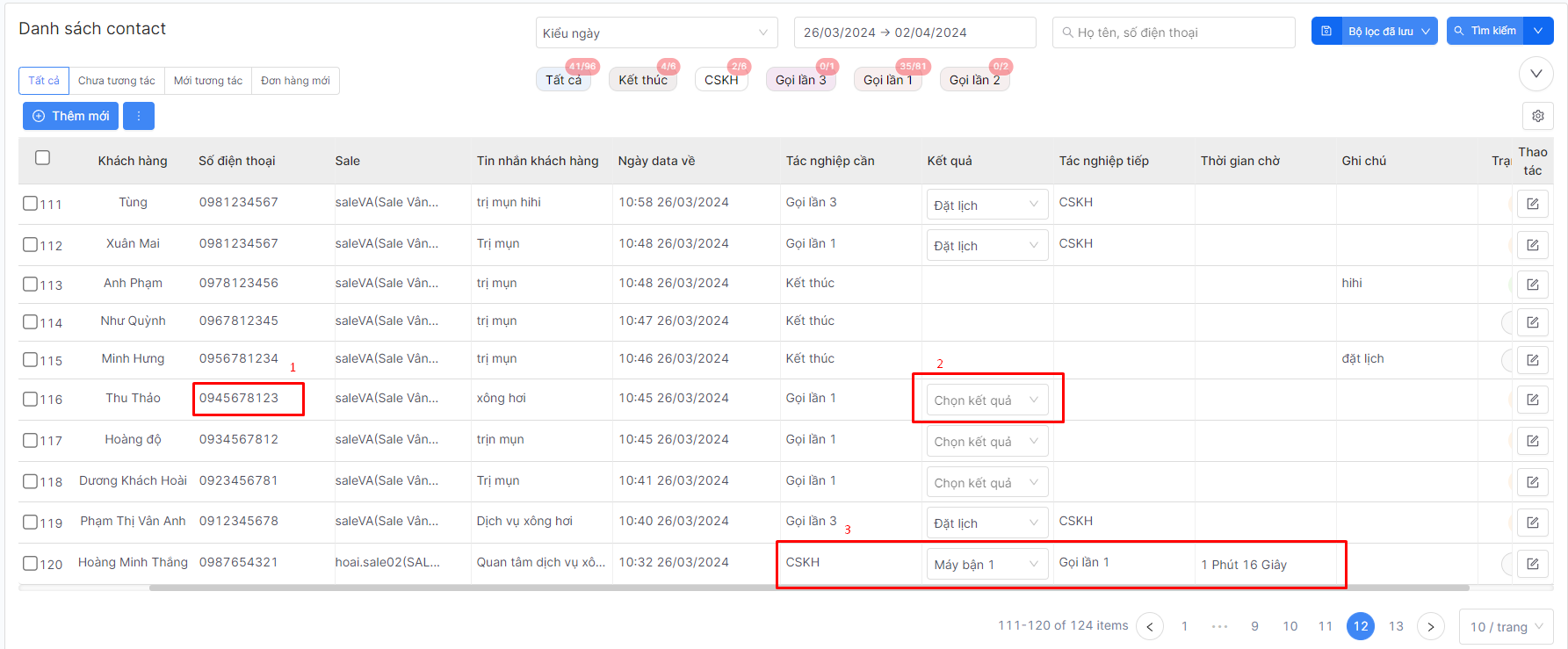
Task: Click the save icon on Bộ lọc đã lưu
Action: [1326, 31]
